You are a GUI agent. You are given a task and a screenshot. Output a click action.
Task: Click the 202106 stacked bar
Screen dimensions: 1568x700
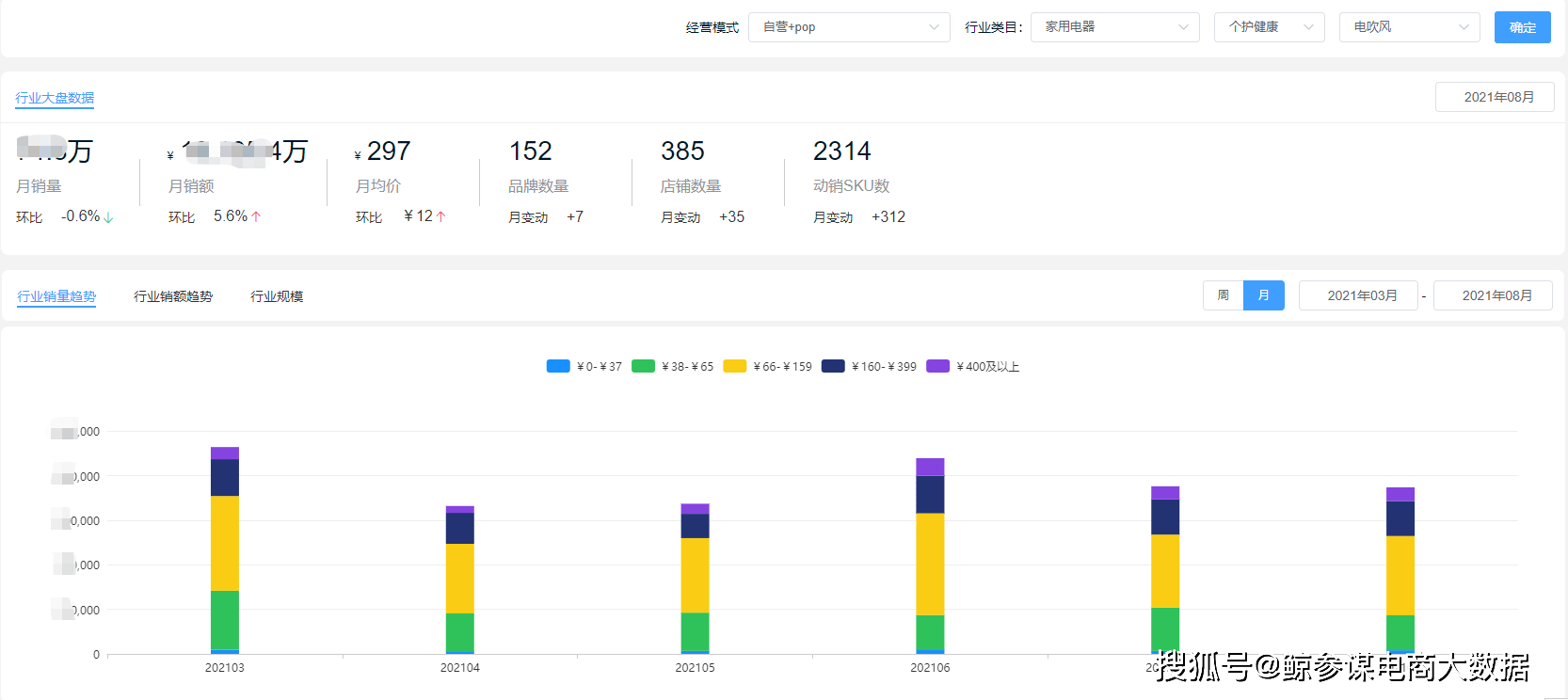[930, 556]
